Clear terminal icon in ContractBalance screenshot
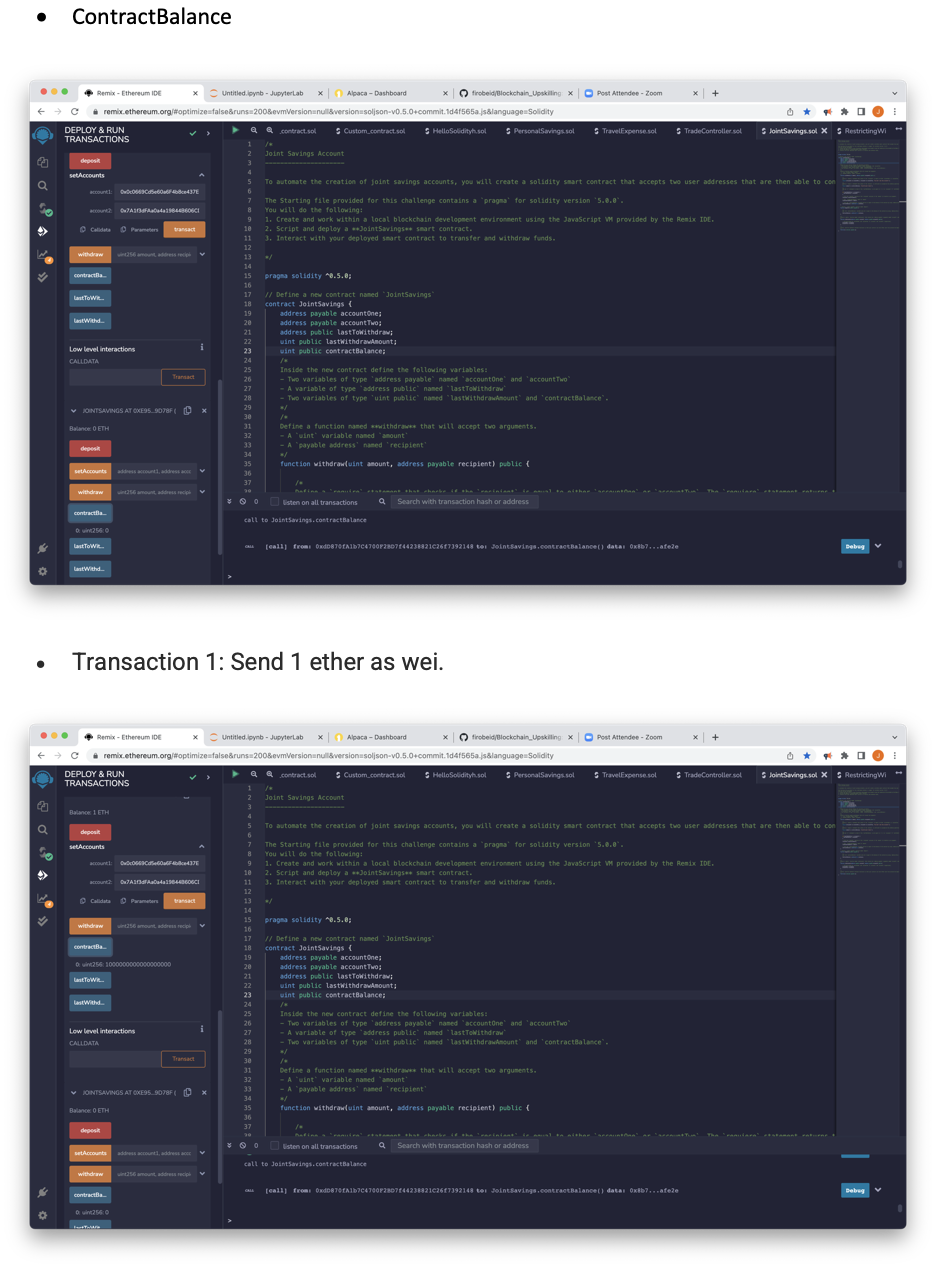 pyautogui.click(x=244, y=502)
